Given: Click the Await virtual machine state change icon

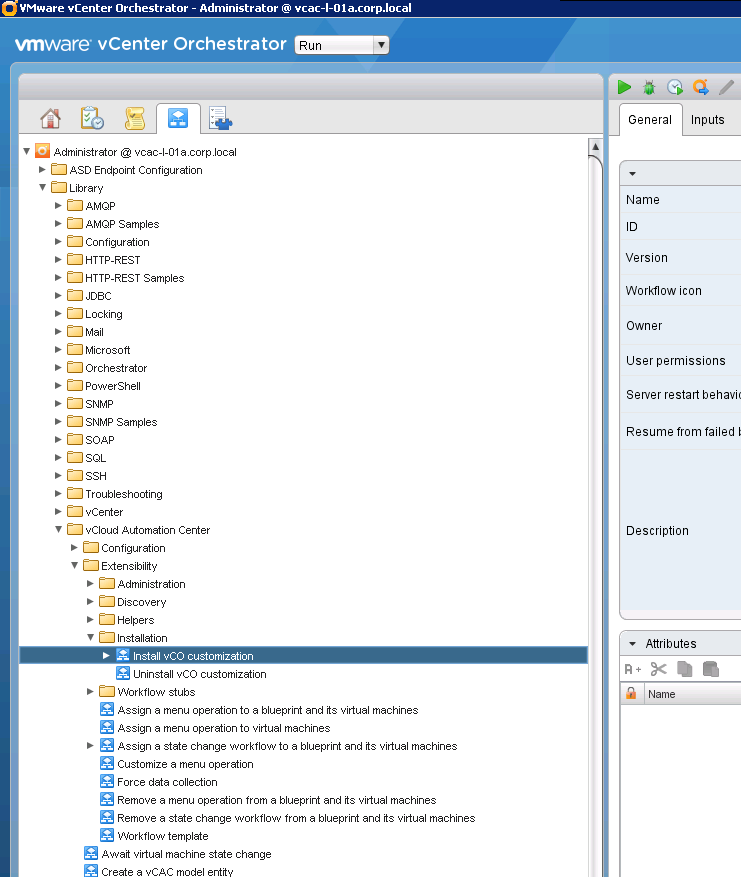Looking at the screenshot, I should coord(91,853).
